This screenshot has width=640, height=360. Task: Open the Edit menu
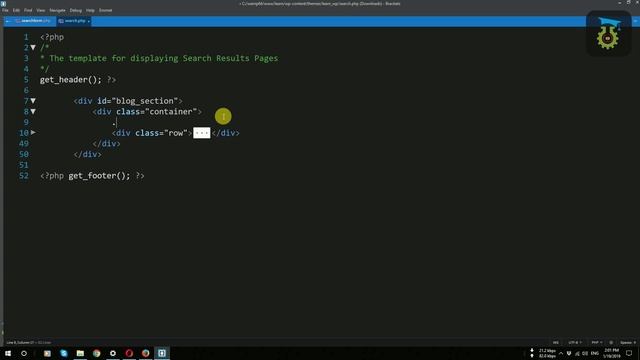coord(16,10)
